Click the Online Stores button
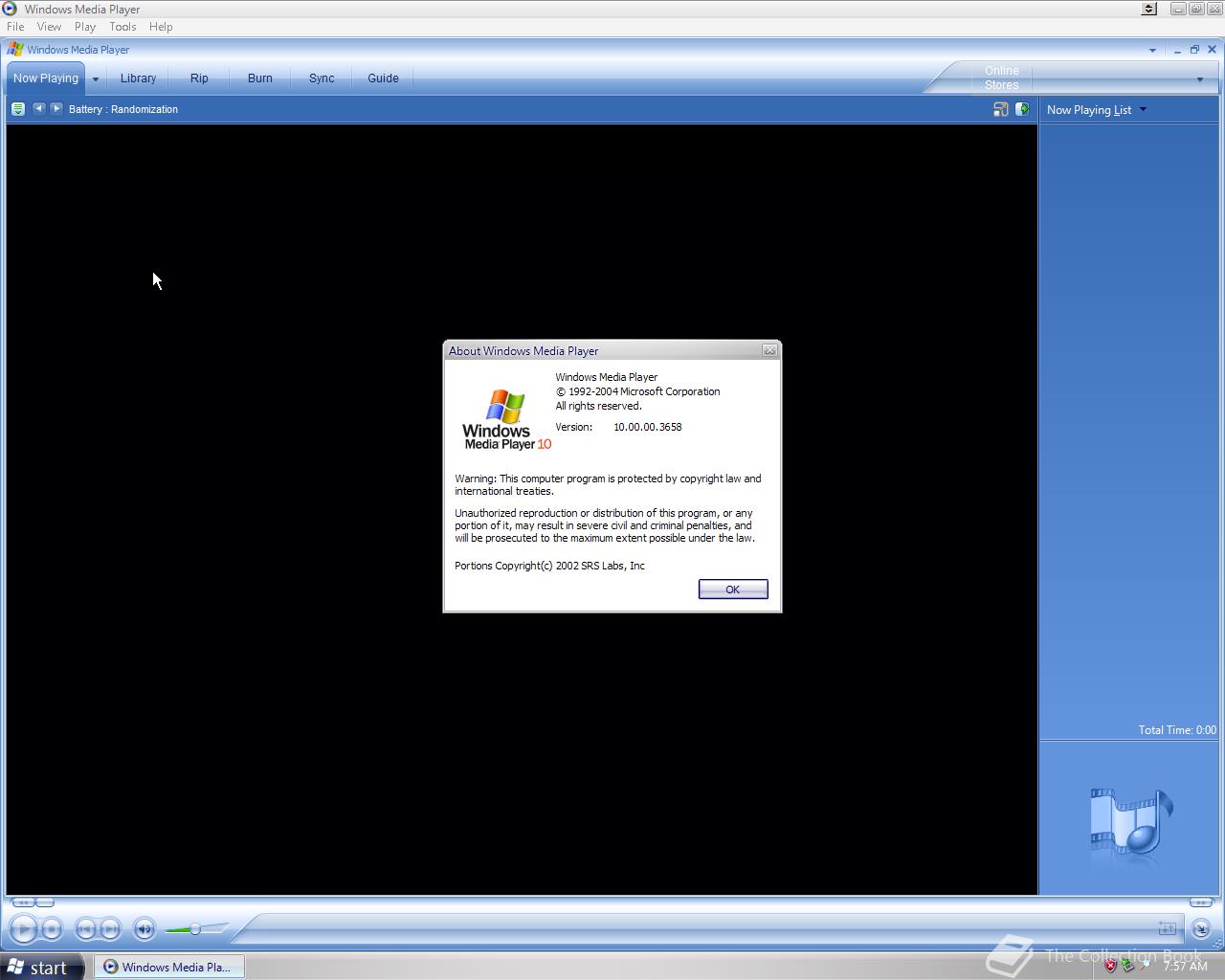This screenshot has width=1225, height=980. point(1002,78)
